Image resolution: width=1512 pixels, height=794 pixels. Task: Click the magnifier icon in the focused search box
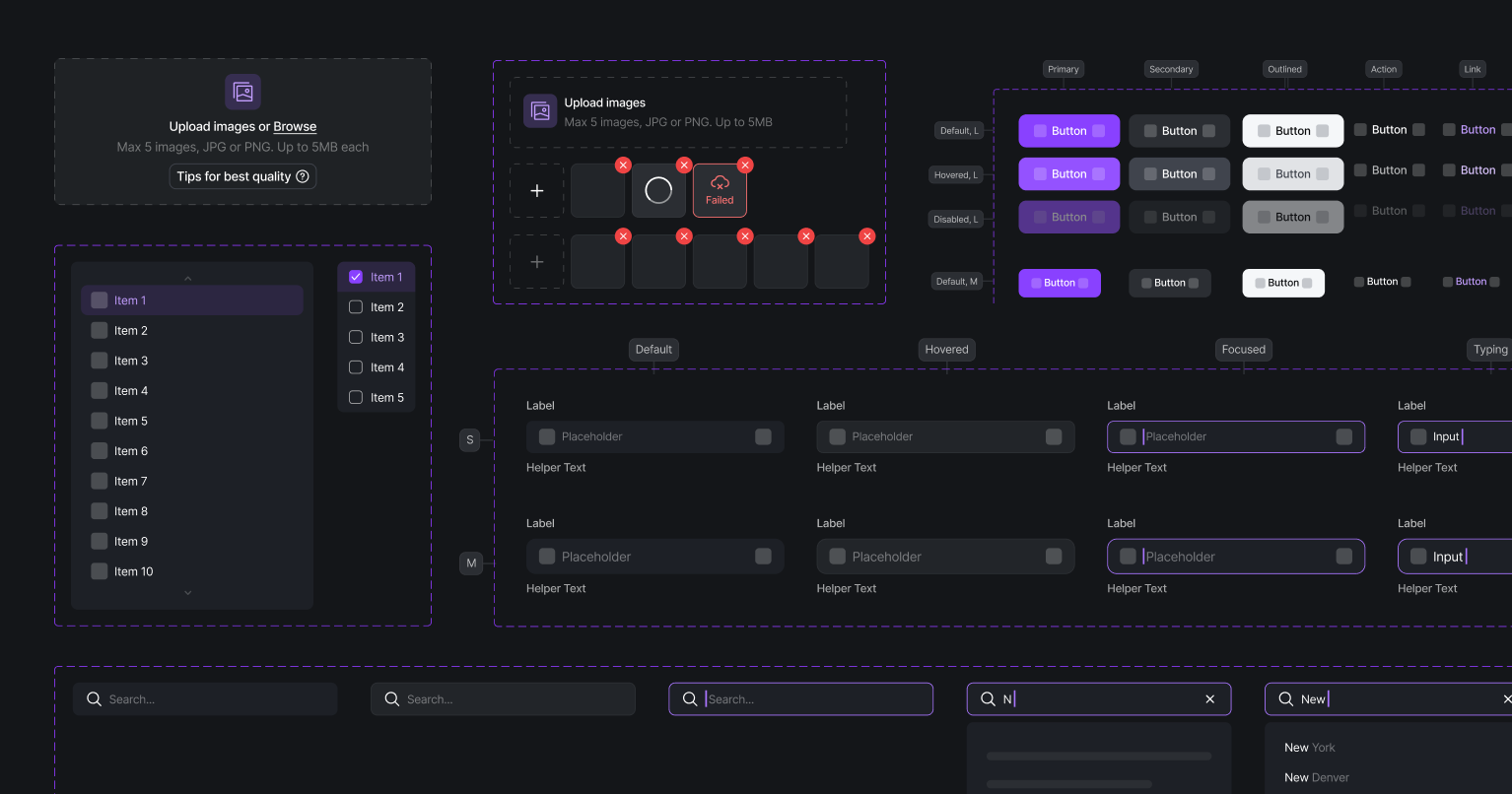(690, 699)
